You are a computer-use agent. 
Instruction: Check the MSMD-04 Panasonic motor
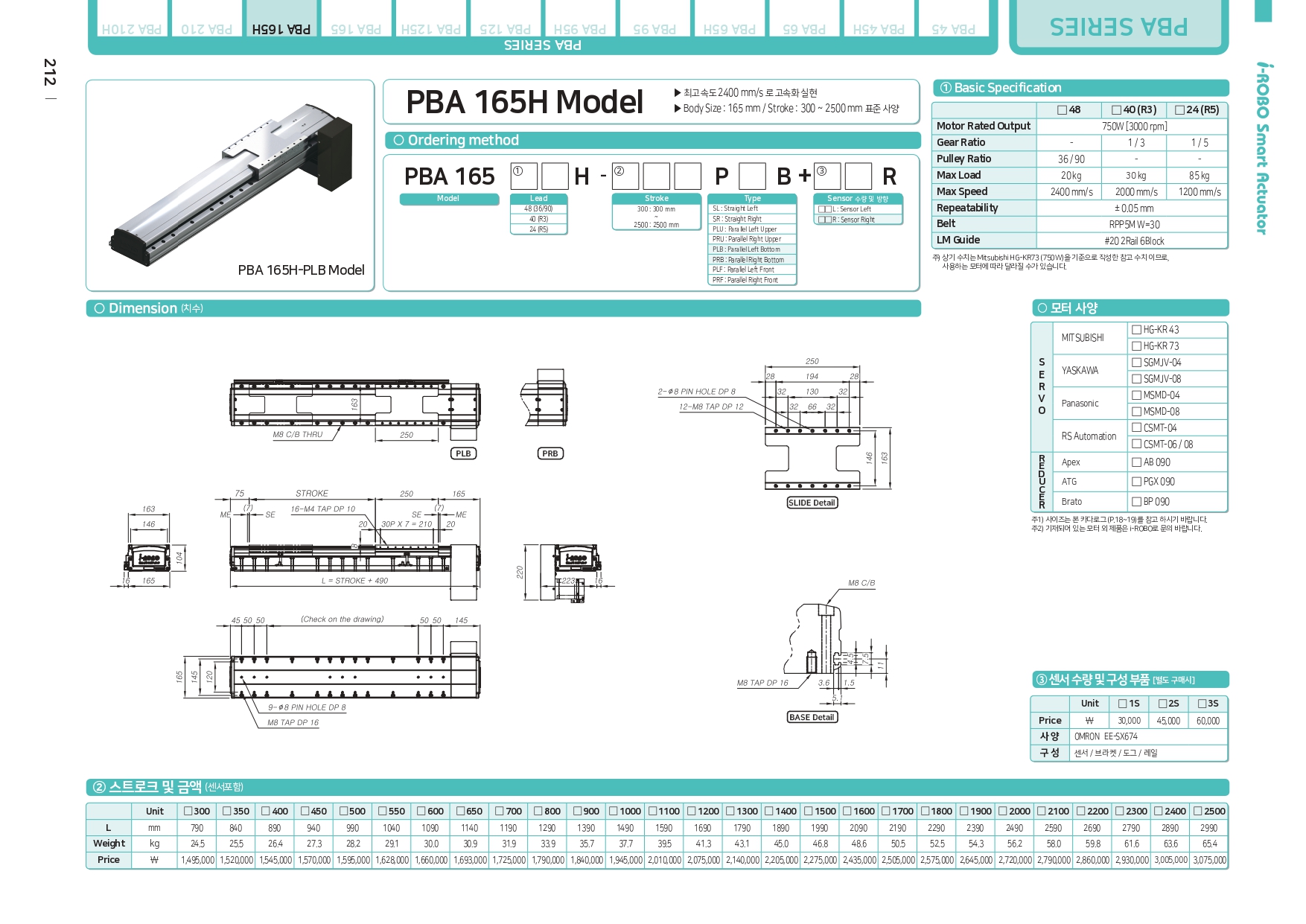(1136, 395)
